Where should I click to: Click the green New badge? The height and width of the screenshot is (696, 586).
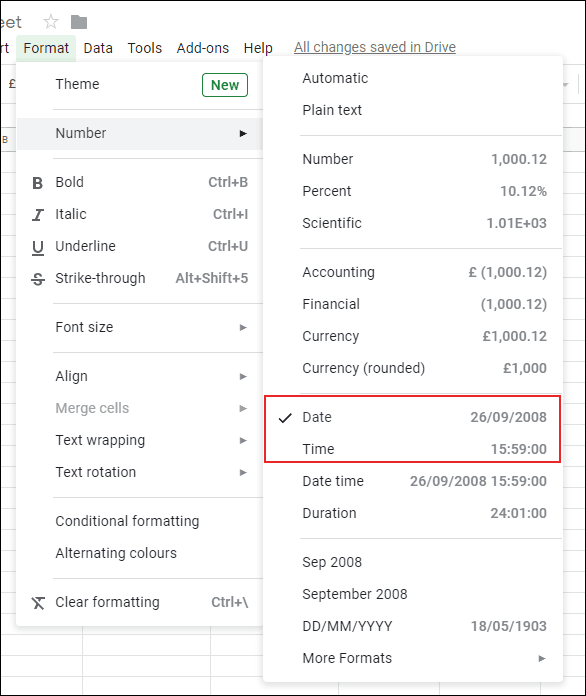pyautogui.click(x=225, y=85)
